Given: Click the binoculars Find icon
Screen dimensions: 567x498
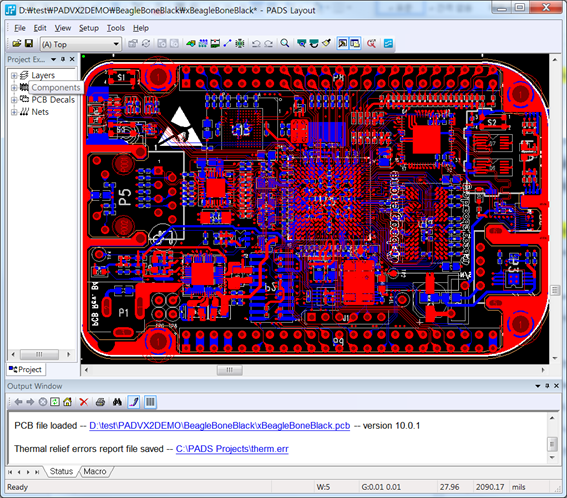Looking at the screenshot, I should coord(117,402).
